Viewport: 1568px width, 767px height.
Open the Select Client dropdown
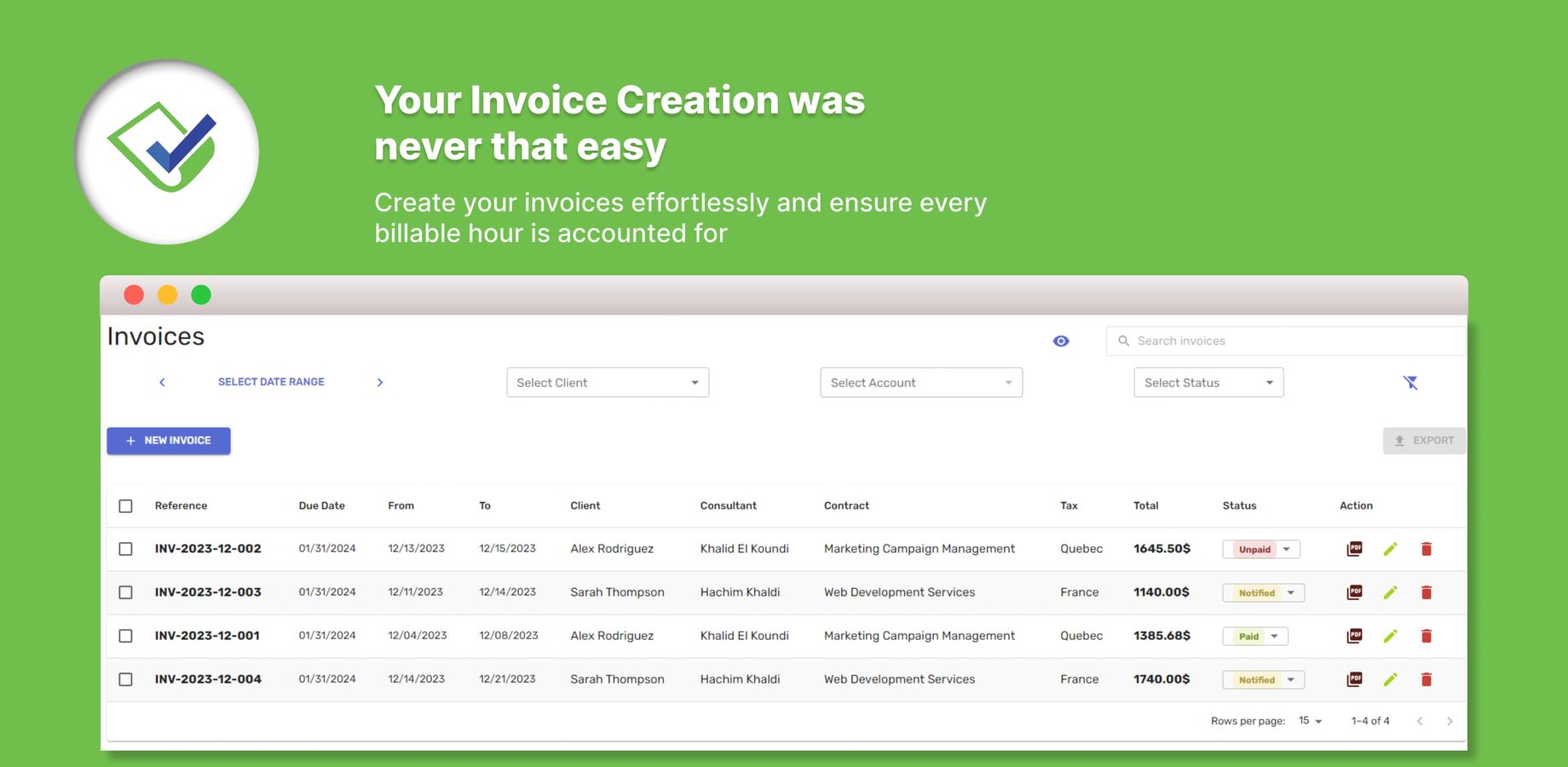point(608,383)
